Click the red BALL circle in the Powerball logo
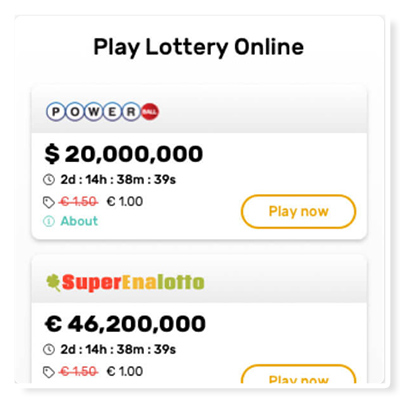The width and height of the screenshot is (400, 400). coord(150,112)
